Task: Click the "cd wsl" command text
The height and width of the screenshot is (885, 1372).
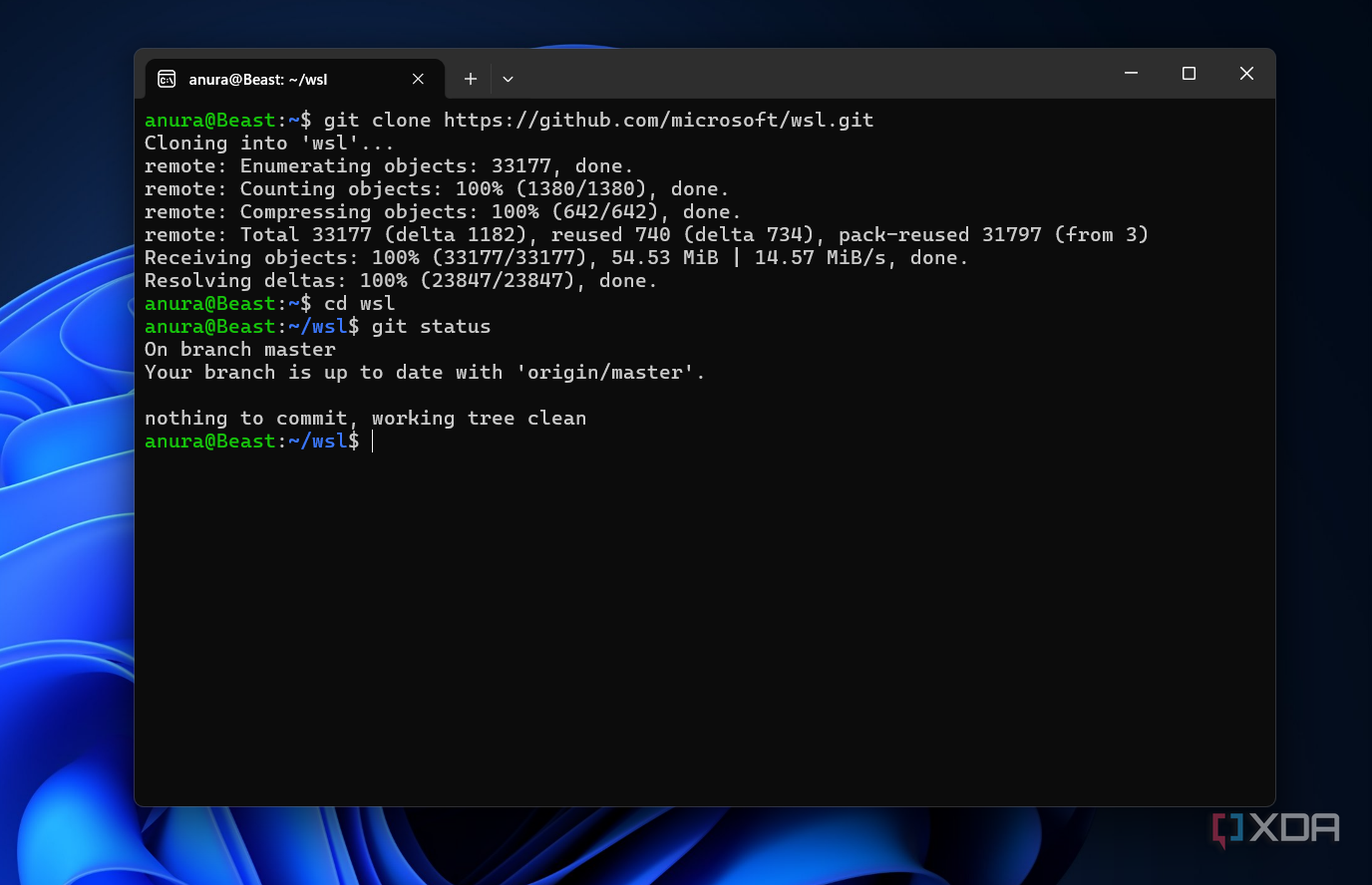Action: click(x=359, y=304)
